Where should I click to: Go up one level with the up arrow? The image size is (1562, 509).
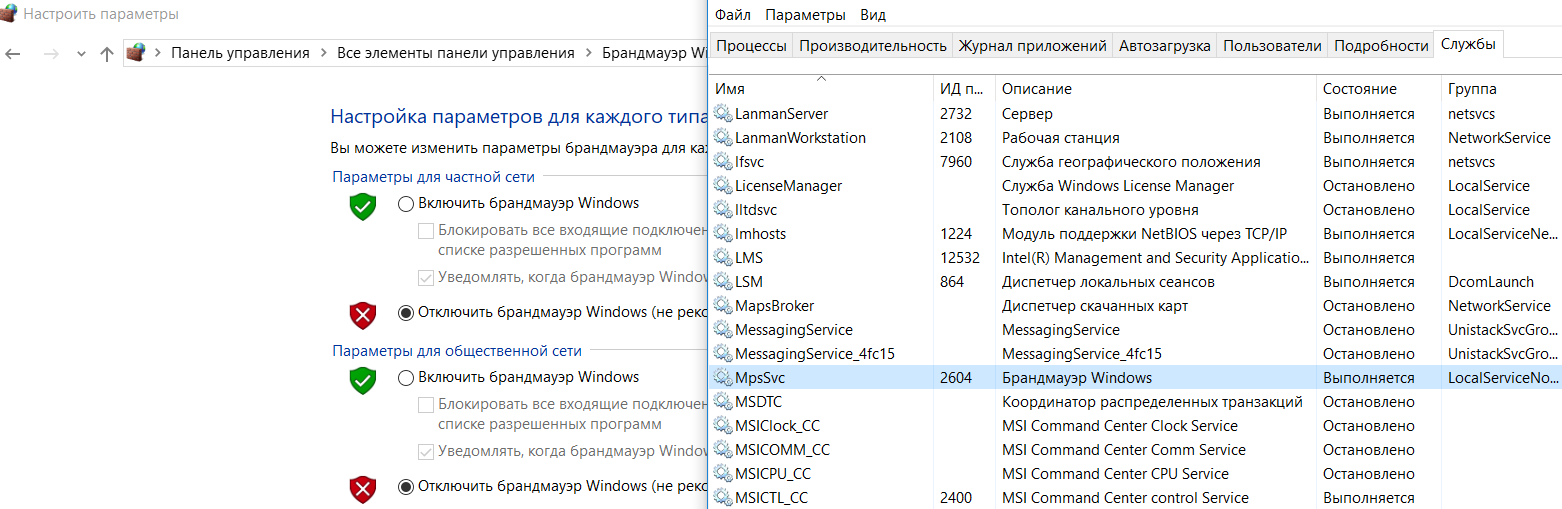point(107,54)
